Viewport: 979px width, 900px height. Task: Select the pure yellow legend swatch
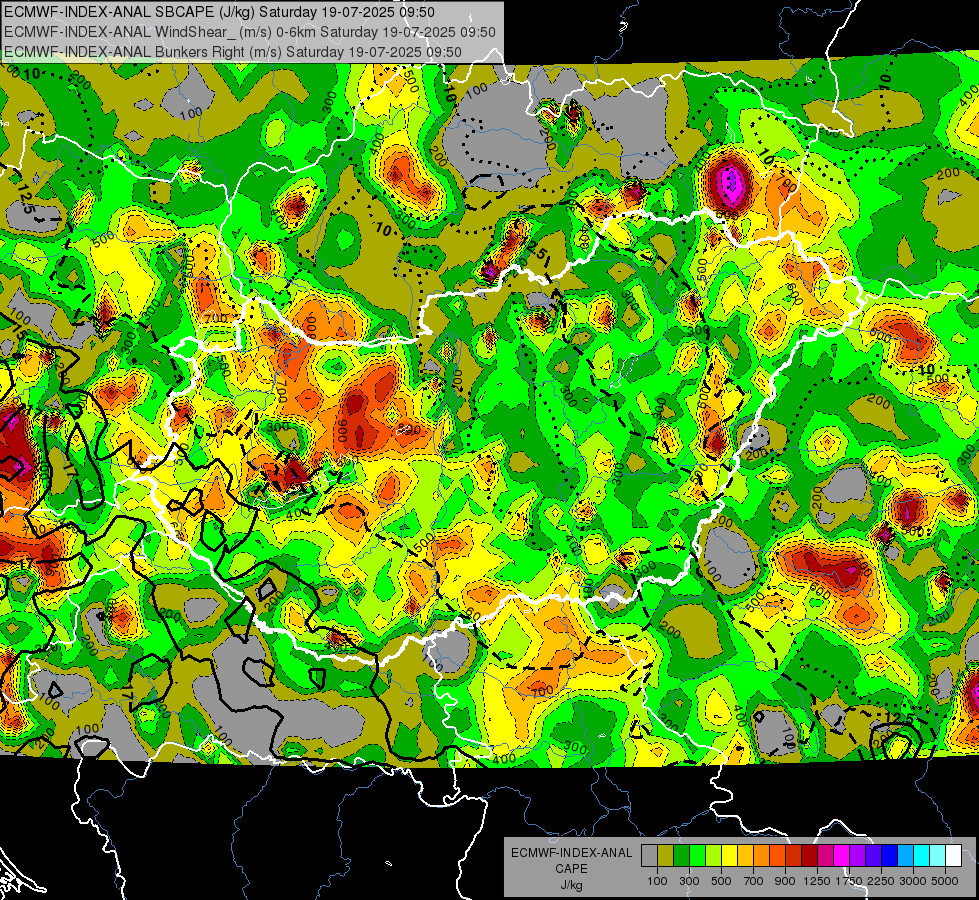point(729,856)
